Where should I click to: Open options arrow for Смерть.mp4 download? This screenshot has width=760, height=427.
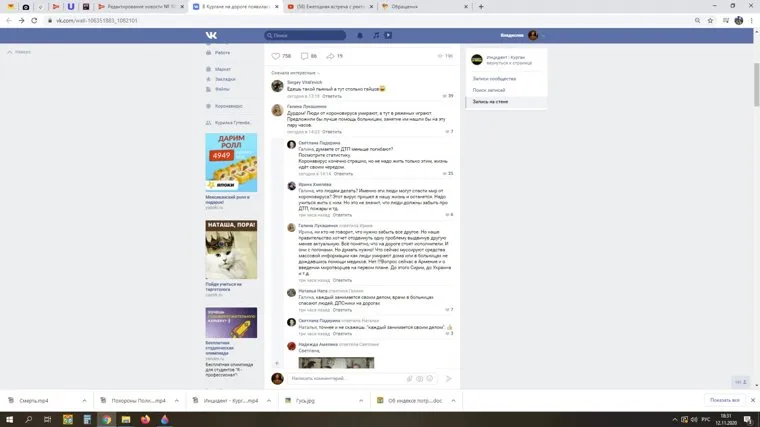pos(84,399)
